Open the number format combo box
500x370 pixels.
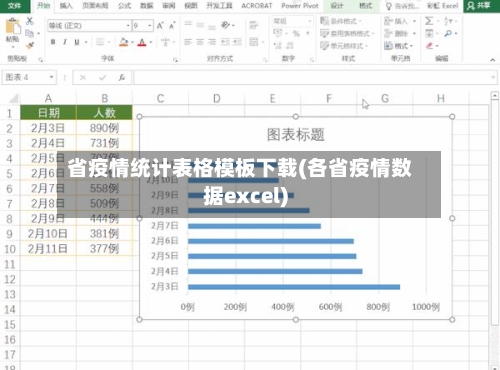tap(293, 21)
